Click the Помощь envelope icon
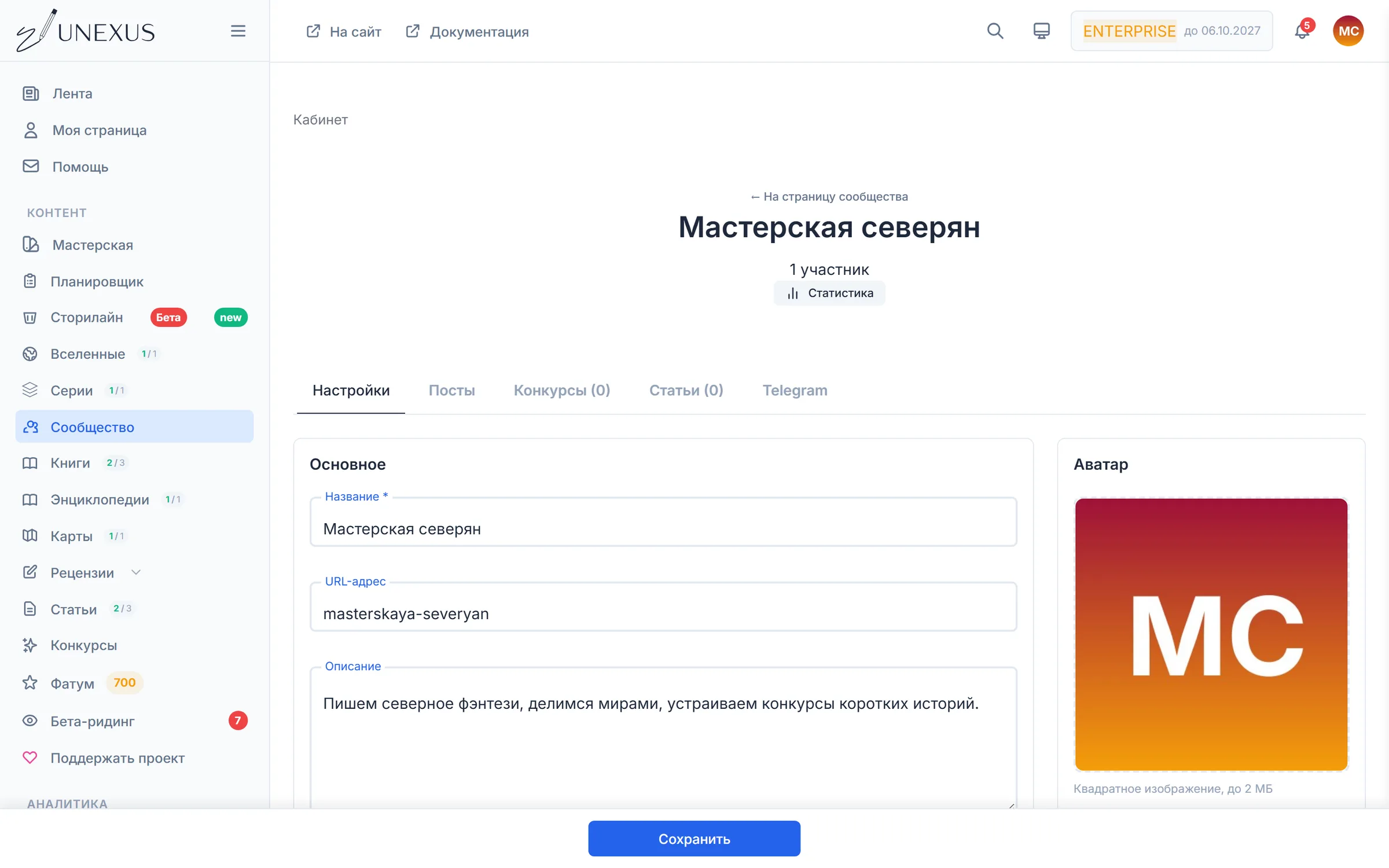 pos(31,167)
